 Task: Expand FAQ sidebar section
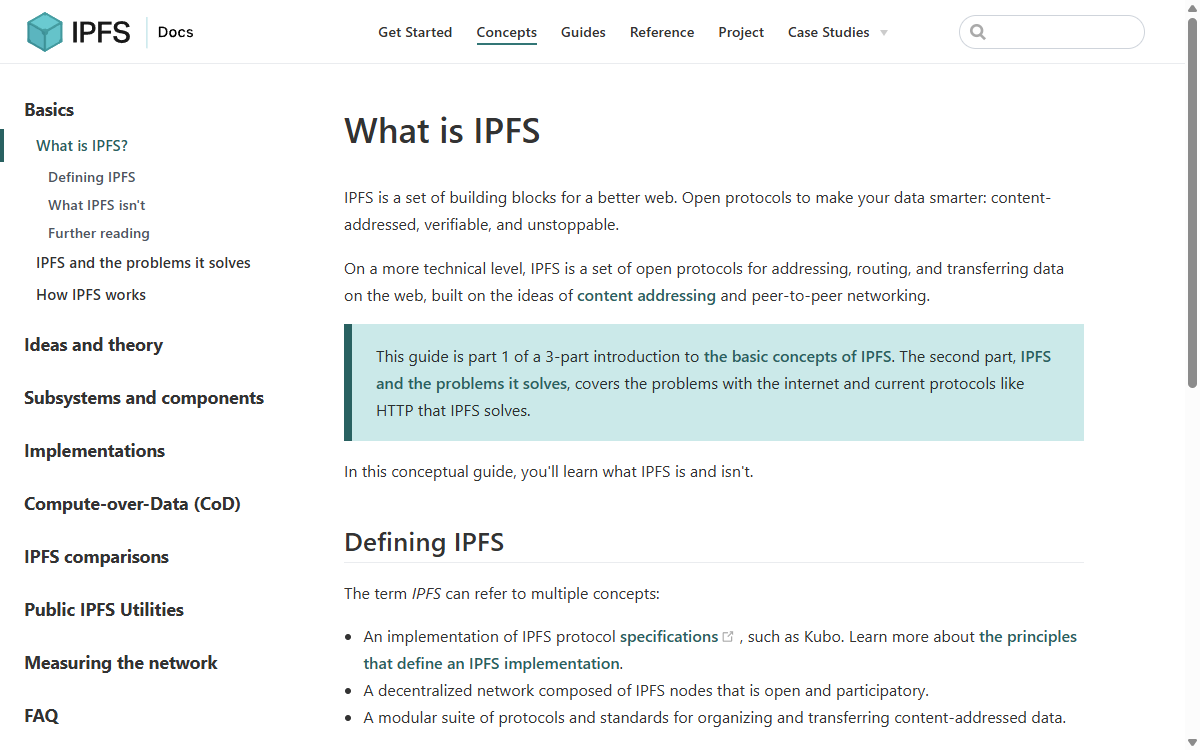coord(41,716)
